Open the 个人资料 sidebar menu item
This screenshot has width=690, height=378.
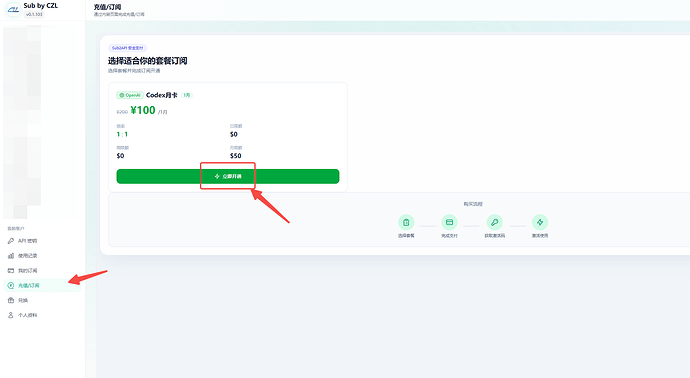pos(42,315)
